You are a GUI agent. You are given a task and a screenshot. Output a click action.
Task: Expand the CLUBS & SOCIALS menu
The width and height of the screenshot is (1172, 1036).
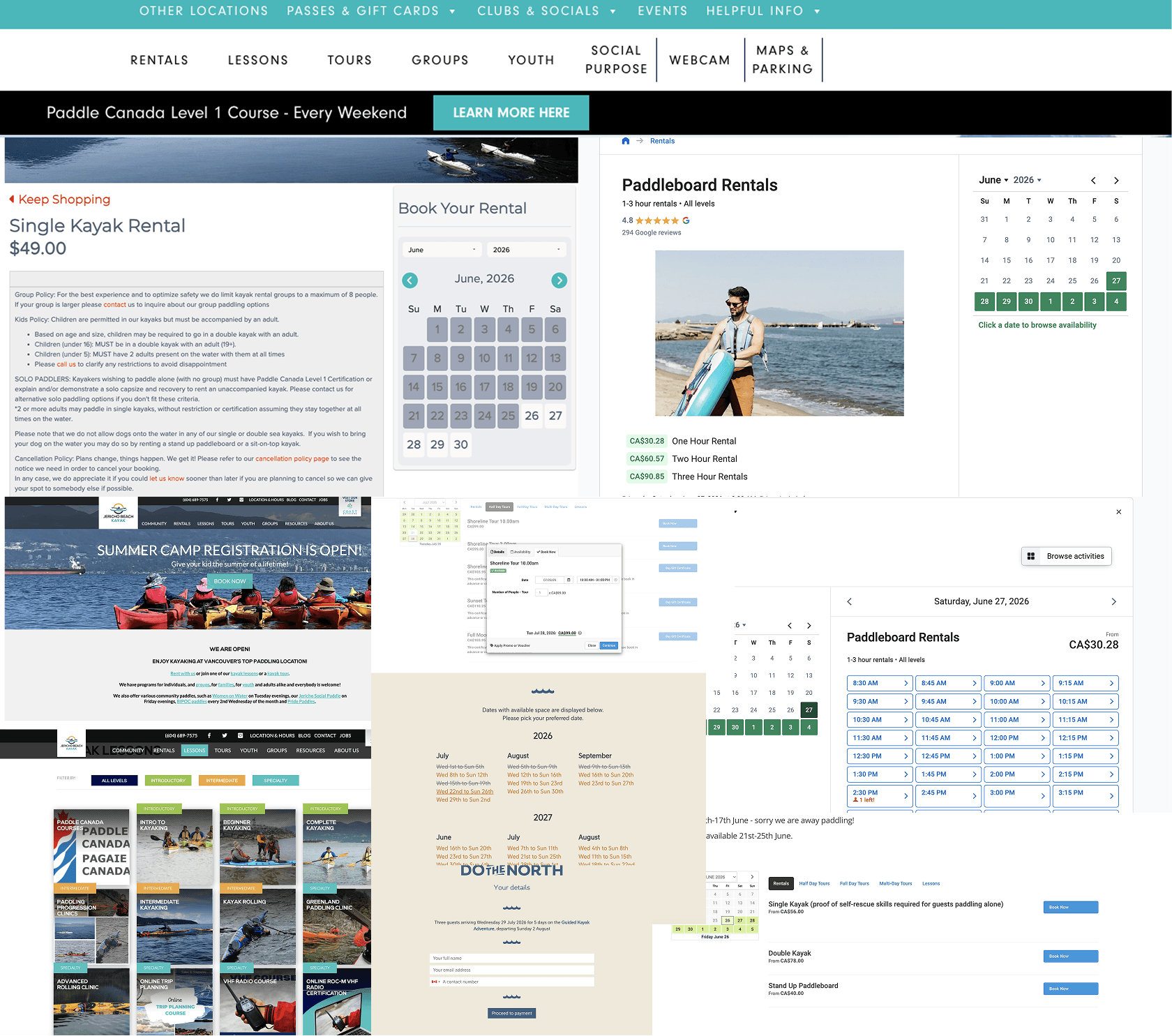[x=547, y=11]
